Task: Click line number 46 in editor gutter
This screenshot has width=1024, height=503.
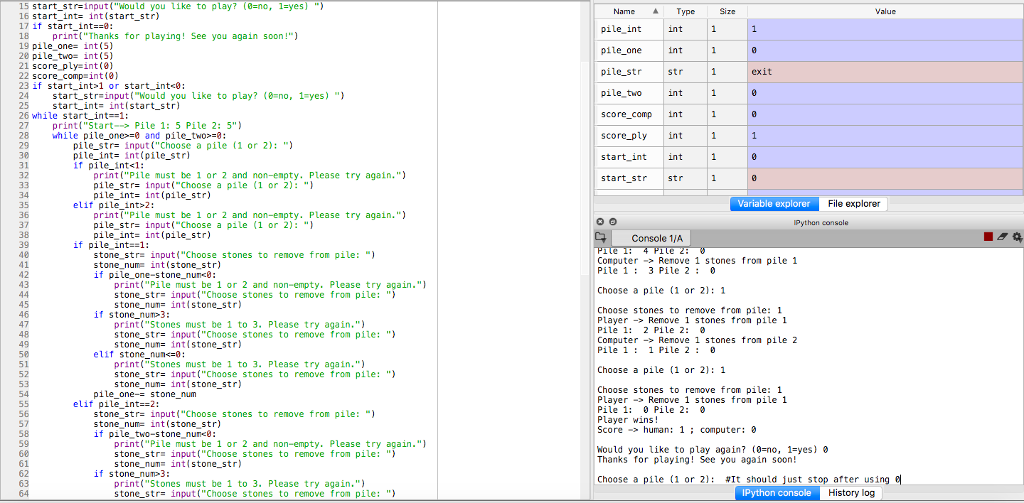Action: click(x=24, y=315)
